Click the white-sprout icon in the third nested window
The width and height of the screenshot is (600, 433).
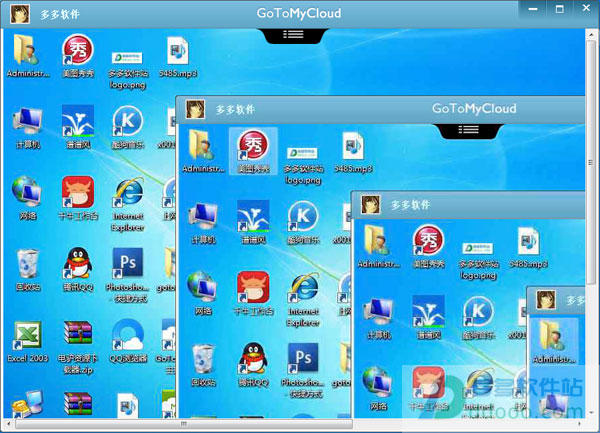click(x=429, y=317)
